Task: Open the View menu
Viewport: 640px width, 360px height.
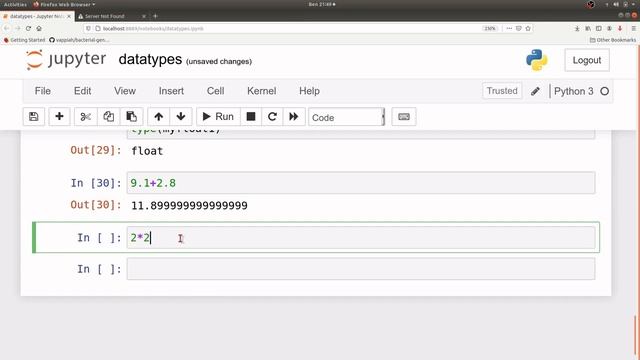Action: (125, 91)
